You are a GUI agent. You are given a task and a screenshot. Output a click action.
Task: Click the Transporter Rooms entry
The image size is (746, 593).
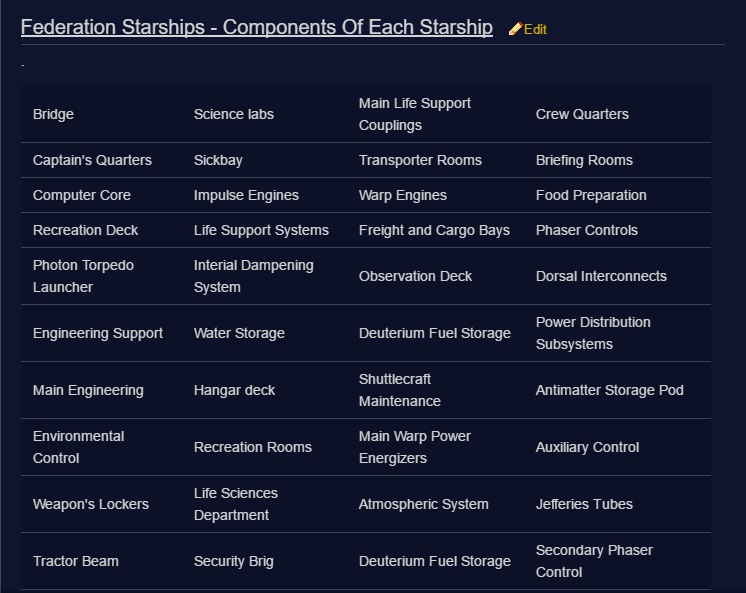pyautogui.click(x=420, y=160)
